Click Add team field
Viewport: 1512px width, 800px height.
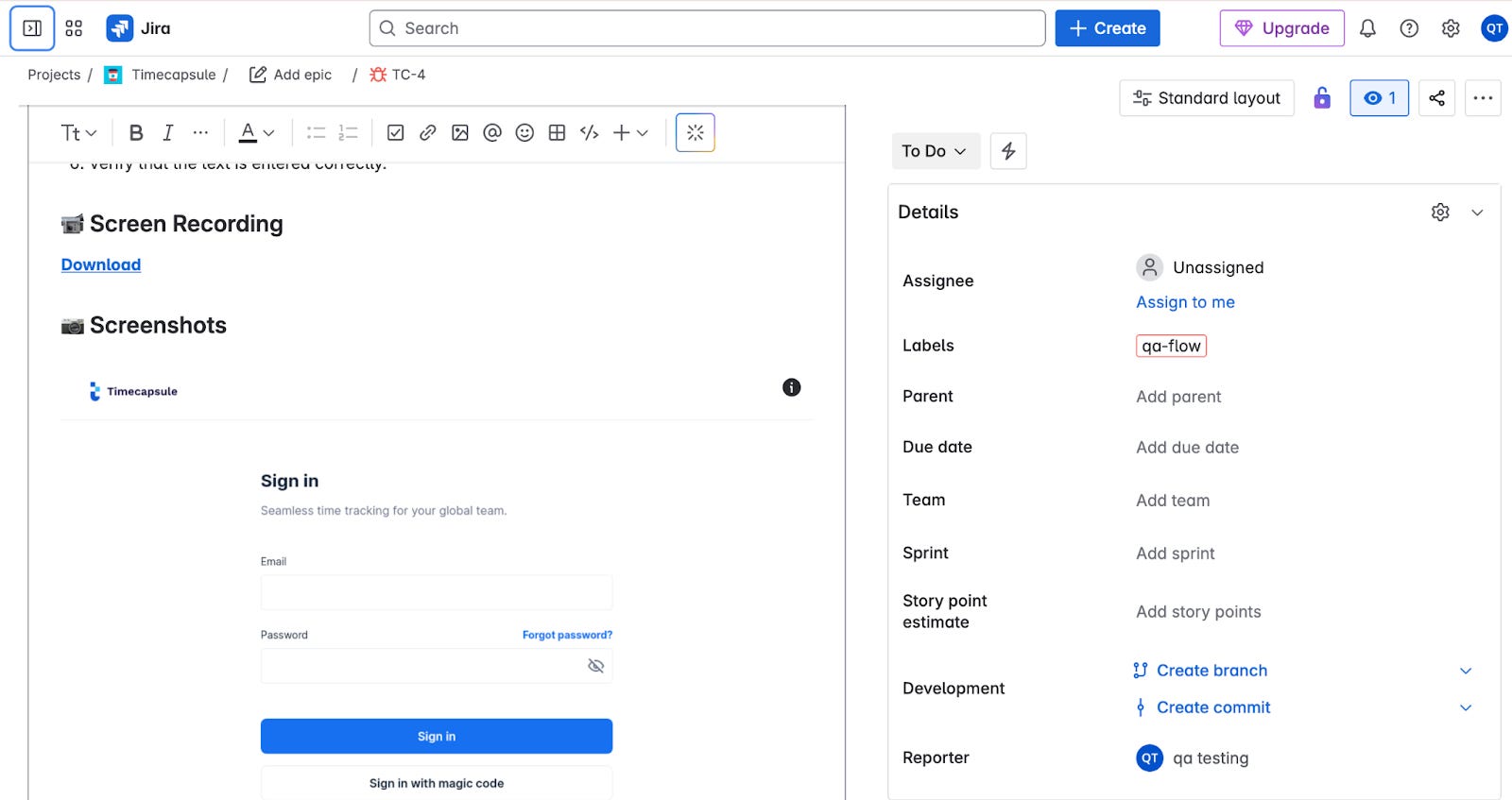click(1173, 501)
